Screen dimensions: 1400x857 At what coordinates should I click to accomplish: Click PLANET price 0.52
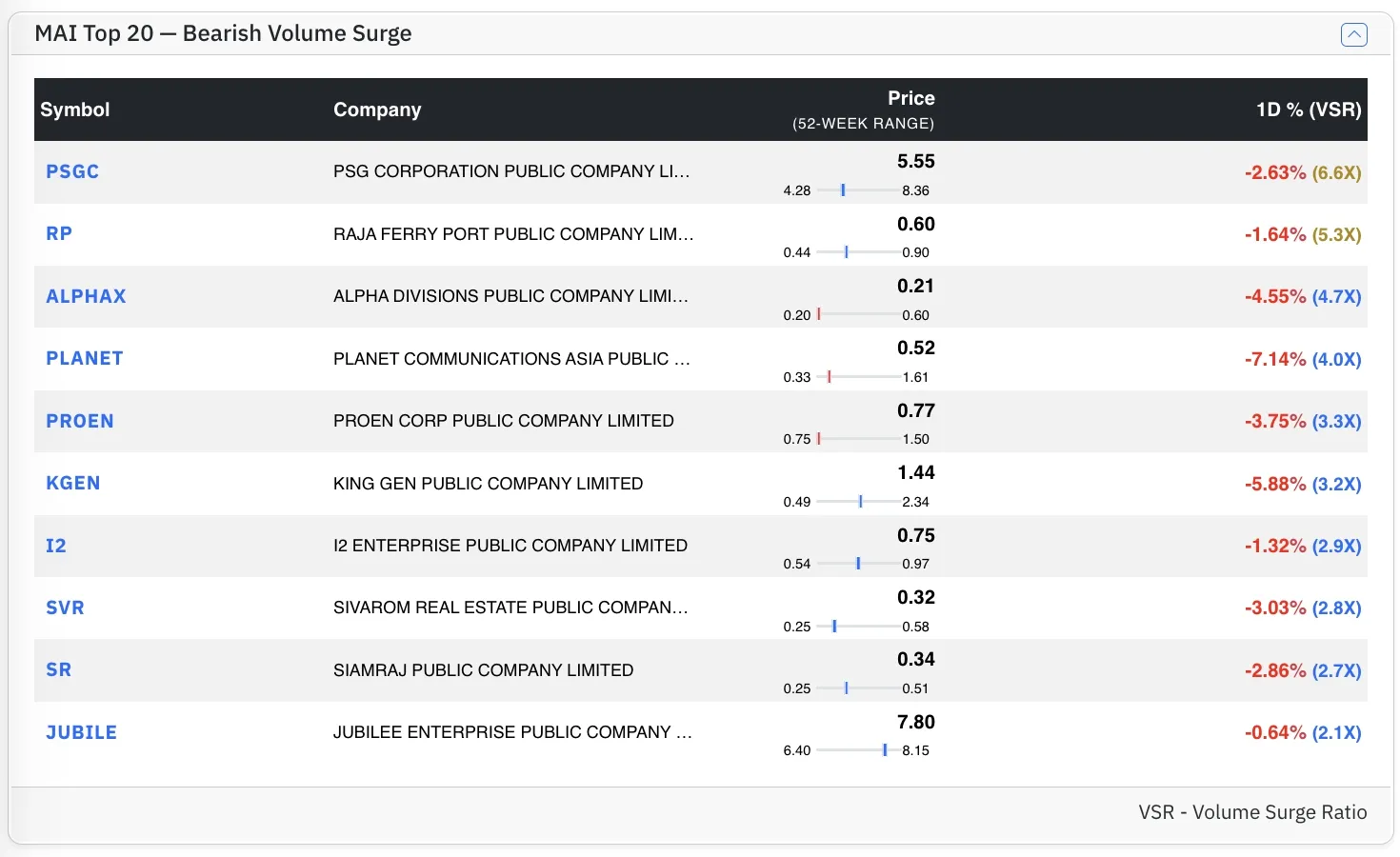coord(916,349)
